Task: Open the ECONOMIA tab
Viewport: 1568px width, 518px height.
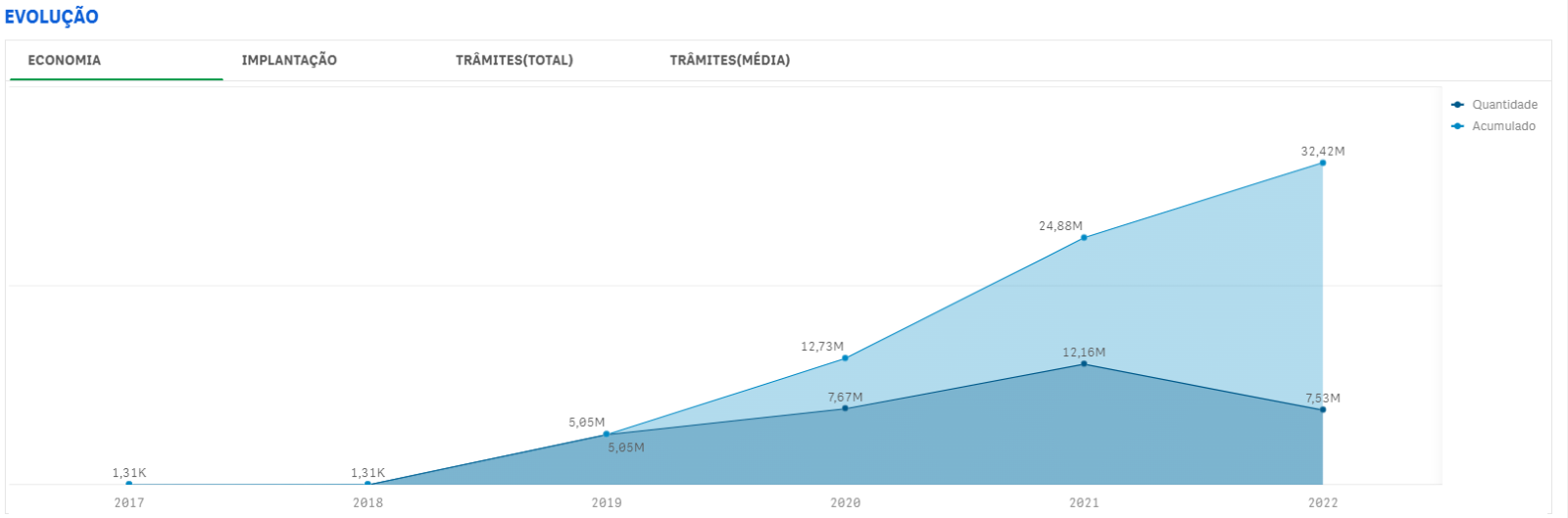Action: pyautogui.click(x=65, y=61)
